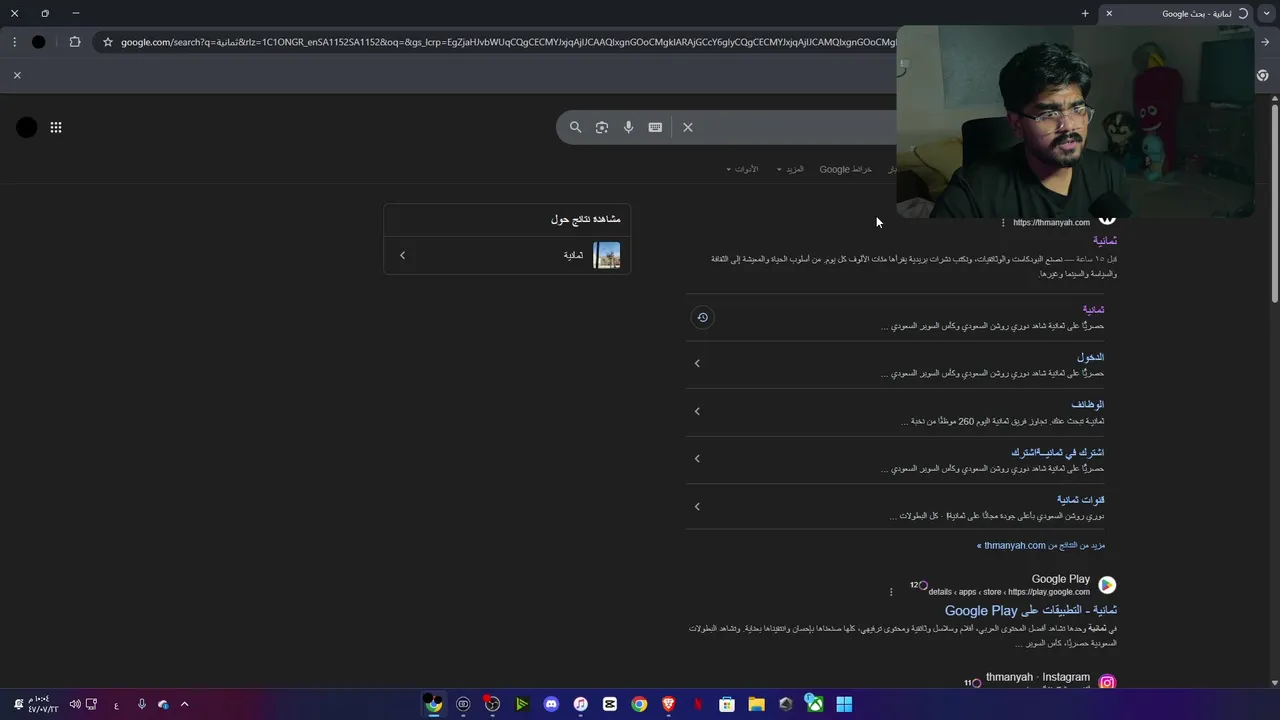Click the taskbar clock and date
Screen dimensions: 1280x720
click(x=43, y=704)
